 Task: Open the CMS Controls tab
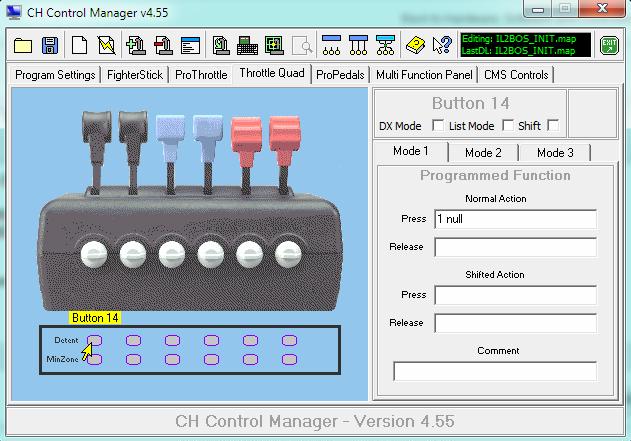[516, 75]
